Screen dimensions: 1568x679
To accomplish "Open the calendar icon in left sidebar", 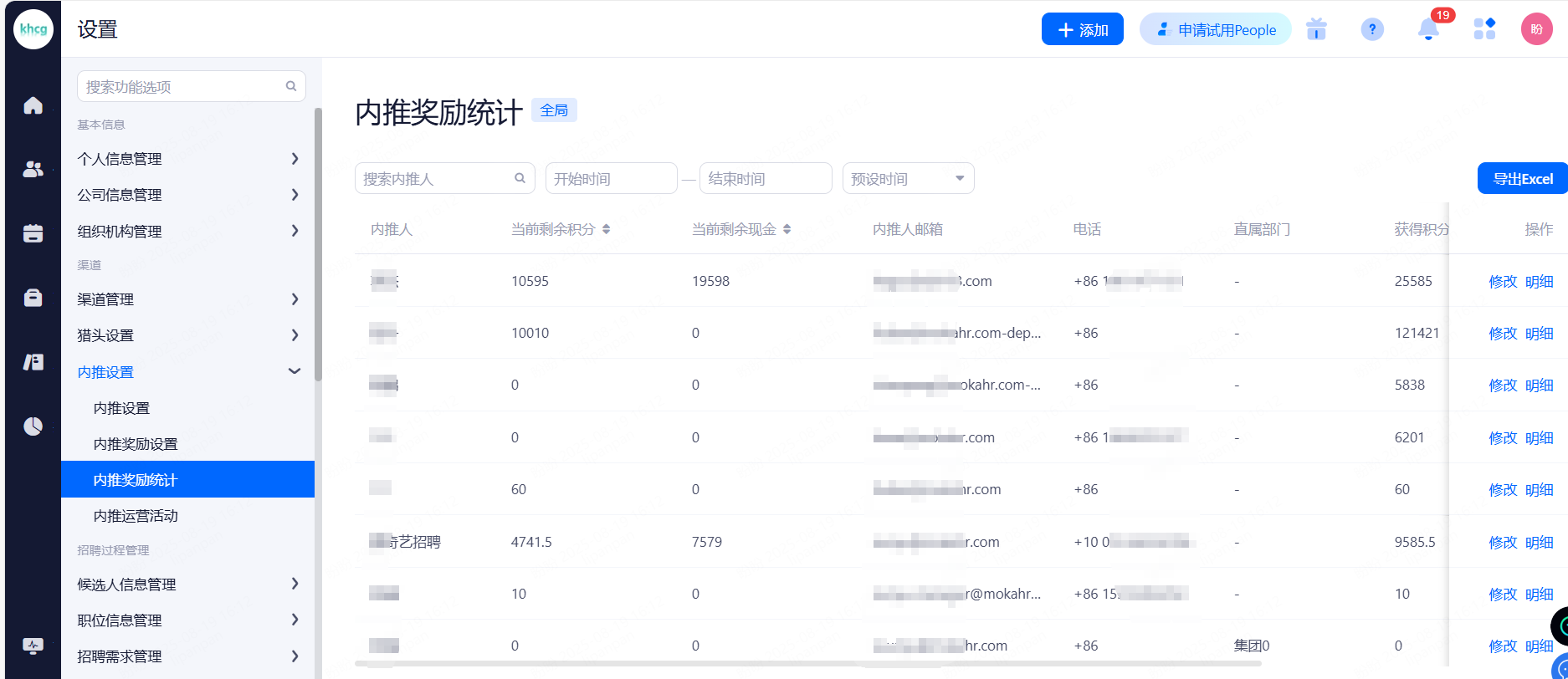I will 33,233.
